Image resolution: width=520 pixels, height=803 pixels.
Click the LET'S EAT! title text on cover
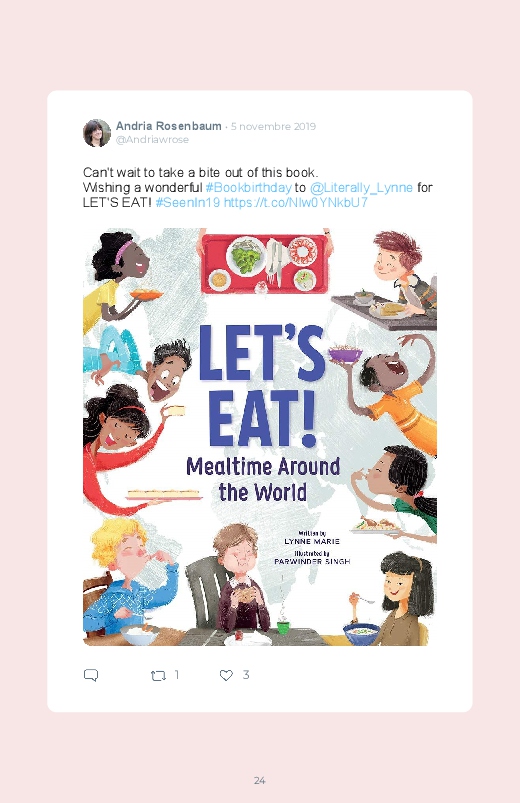pyautogui.click(x=262, y=386)
